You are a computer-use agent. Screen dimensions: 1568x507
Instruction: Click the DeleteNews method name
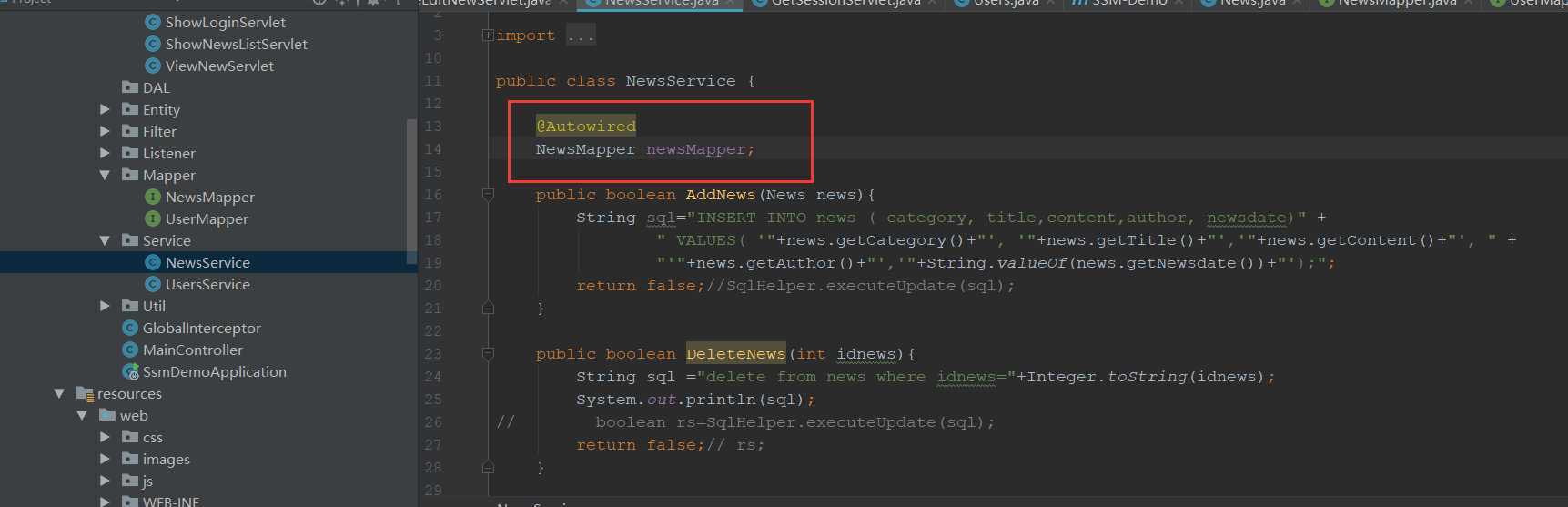coord(735,354)
